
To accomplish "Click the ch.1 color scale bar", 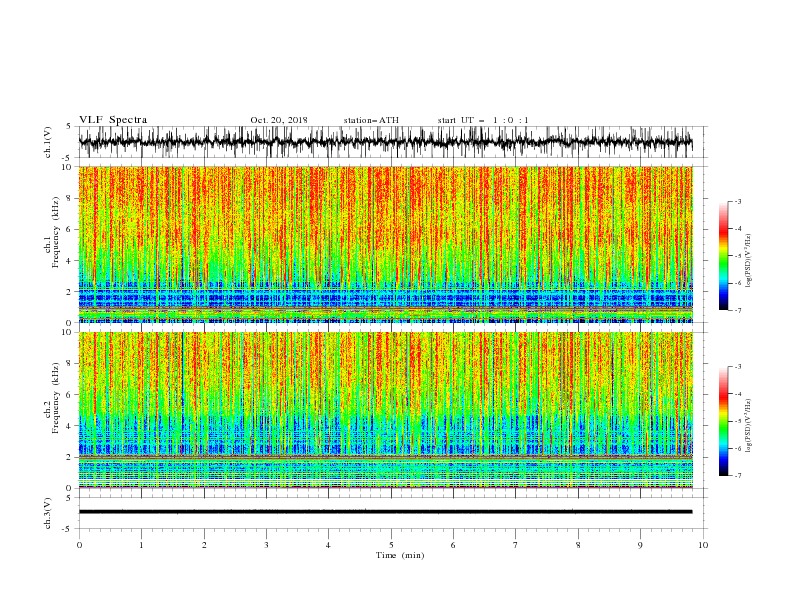I will click(723, 256).
